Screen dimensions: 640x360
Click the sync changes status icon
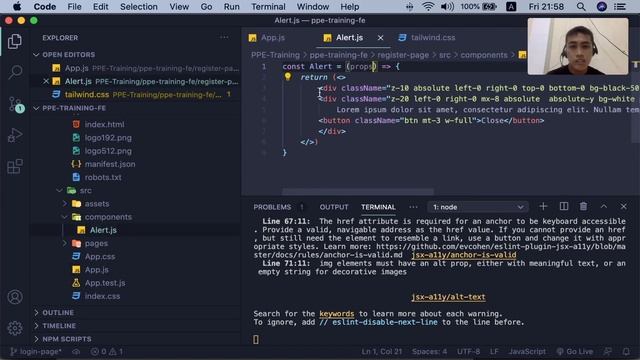point(76,351)
